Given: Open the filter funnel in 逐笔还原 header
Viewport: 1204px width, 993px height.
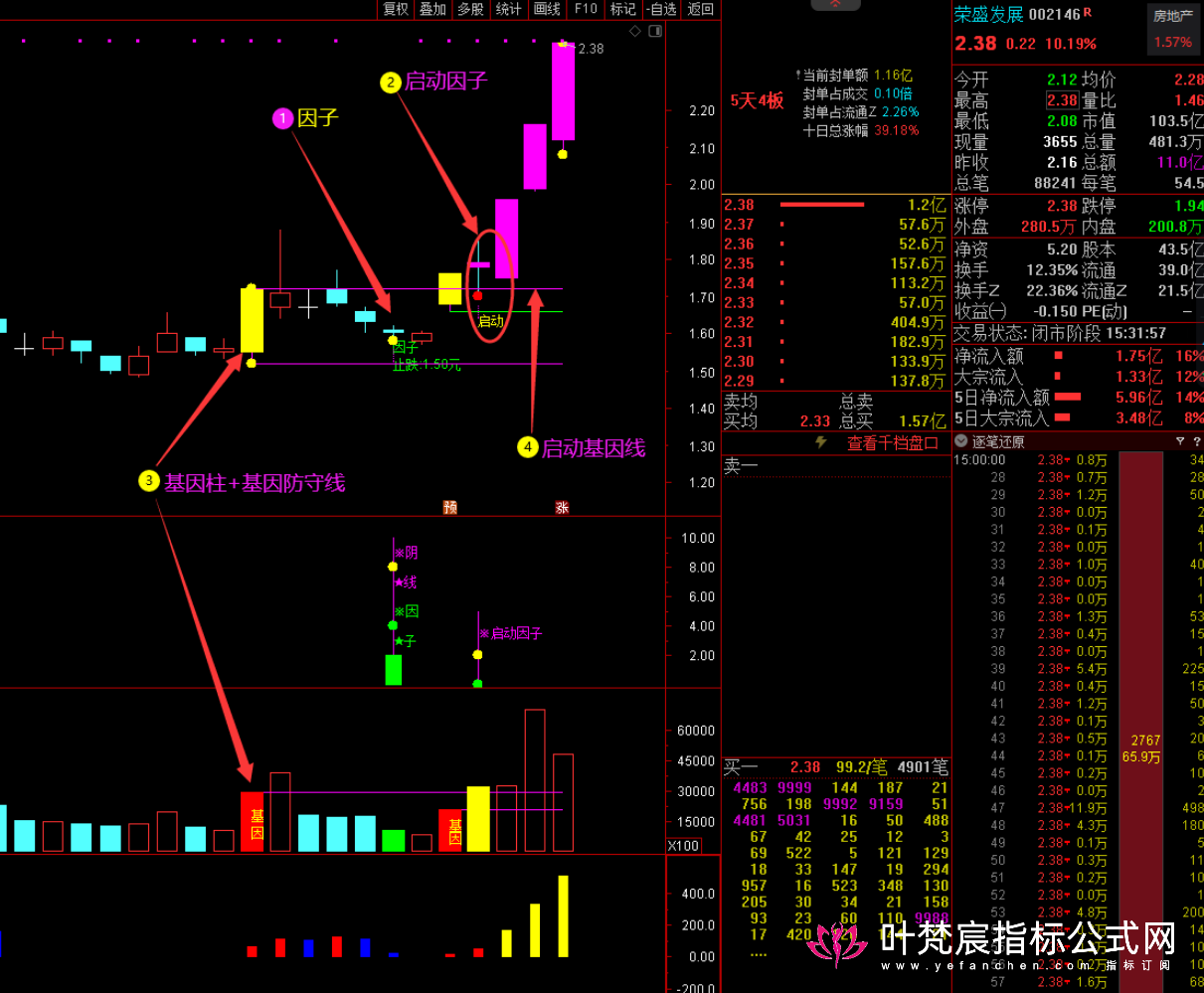Looking at the screenshot, I should (x=1180, y=441).
